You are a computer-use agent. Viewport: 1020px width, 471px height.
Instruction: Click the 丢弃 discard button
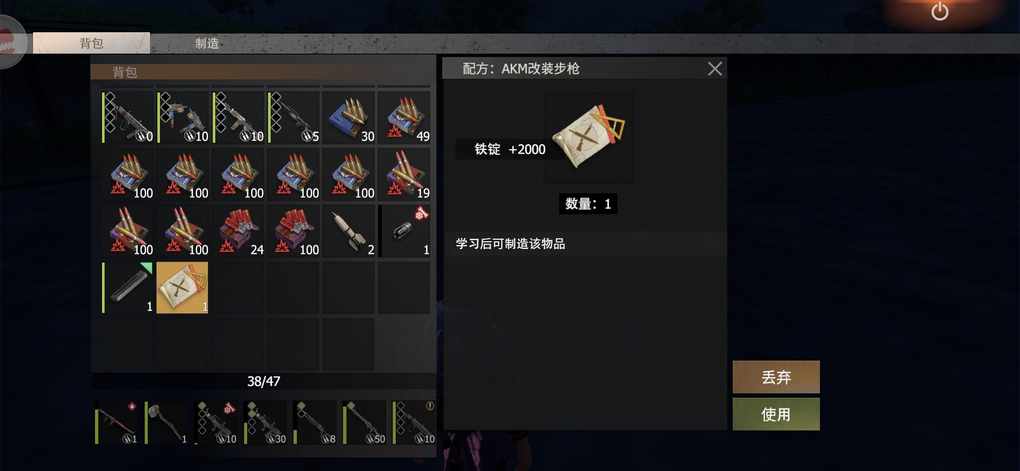point(776,377)
